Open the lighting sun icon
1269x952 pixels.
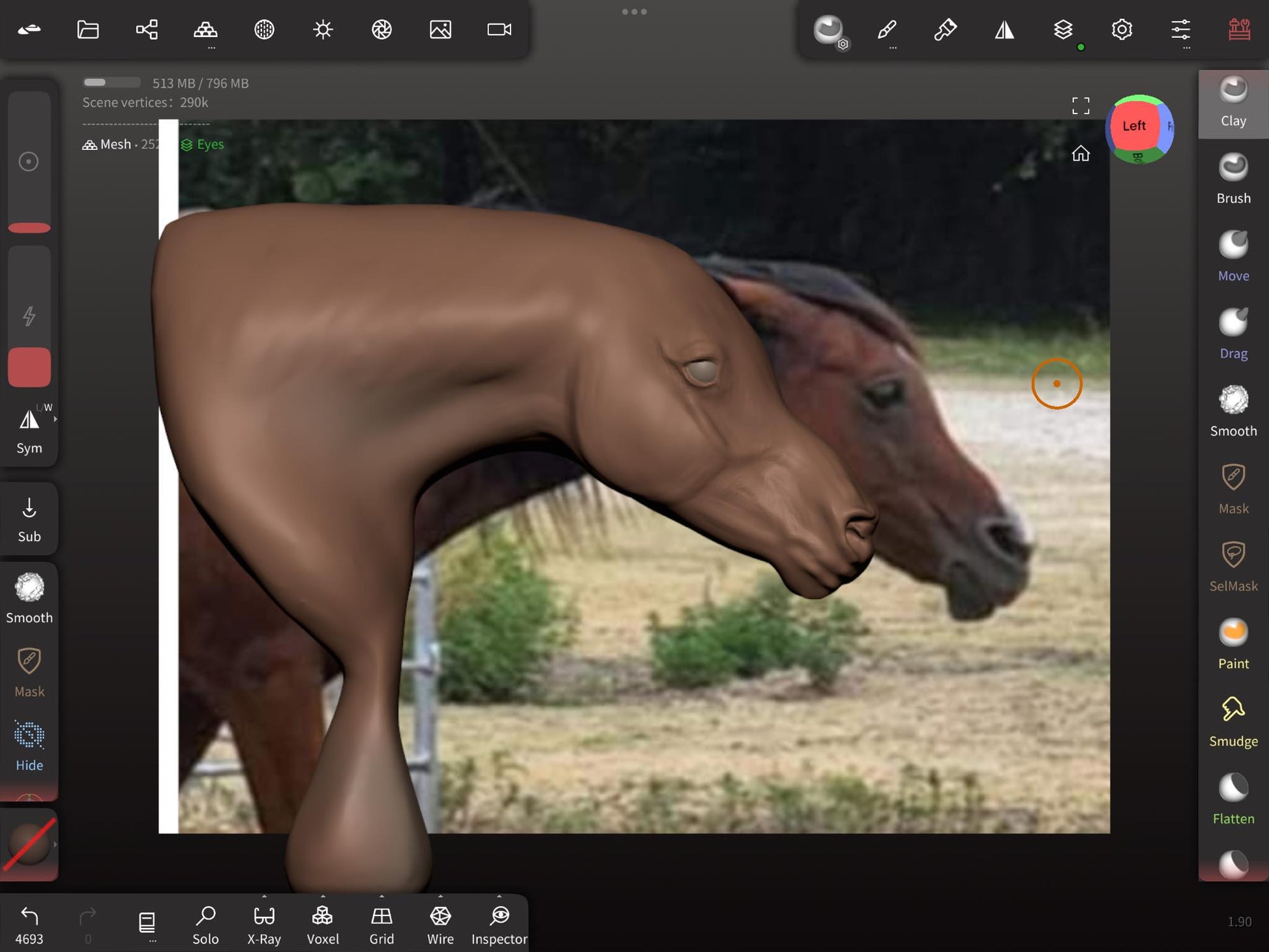click(323, 29)
